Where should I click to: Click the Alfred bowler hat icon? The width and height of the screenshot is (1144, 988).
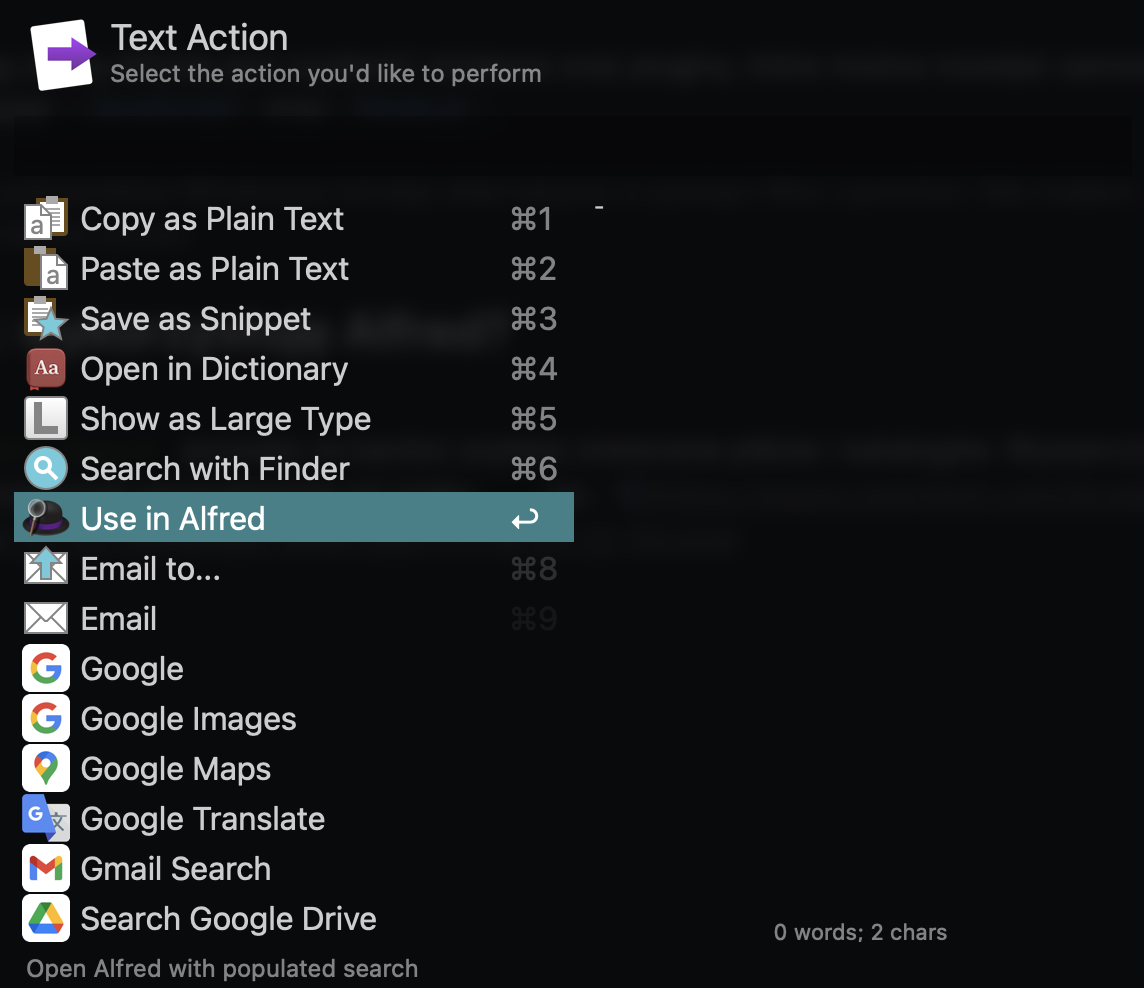46,518
